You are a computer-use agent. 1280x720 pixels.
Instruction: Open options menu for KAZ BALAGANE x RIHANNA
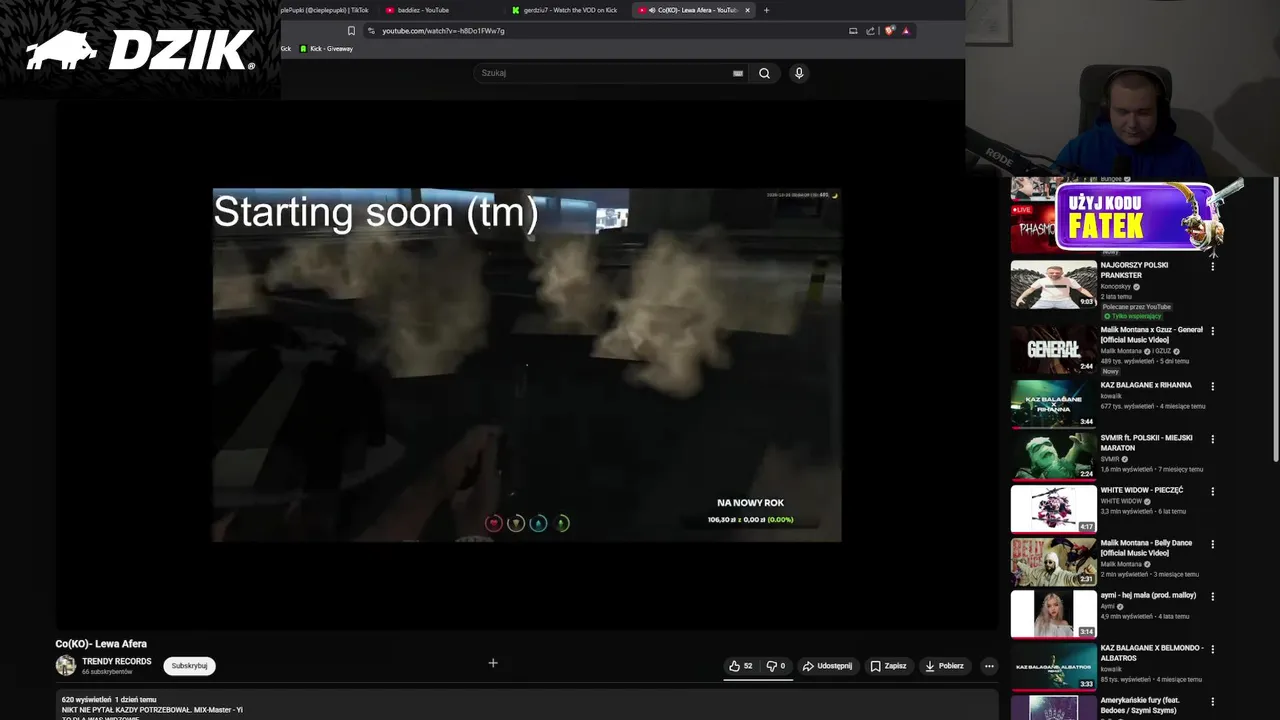pyautogui.click(x=1213, y=386)
